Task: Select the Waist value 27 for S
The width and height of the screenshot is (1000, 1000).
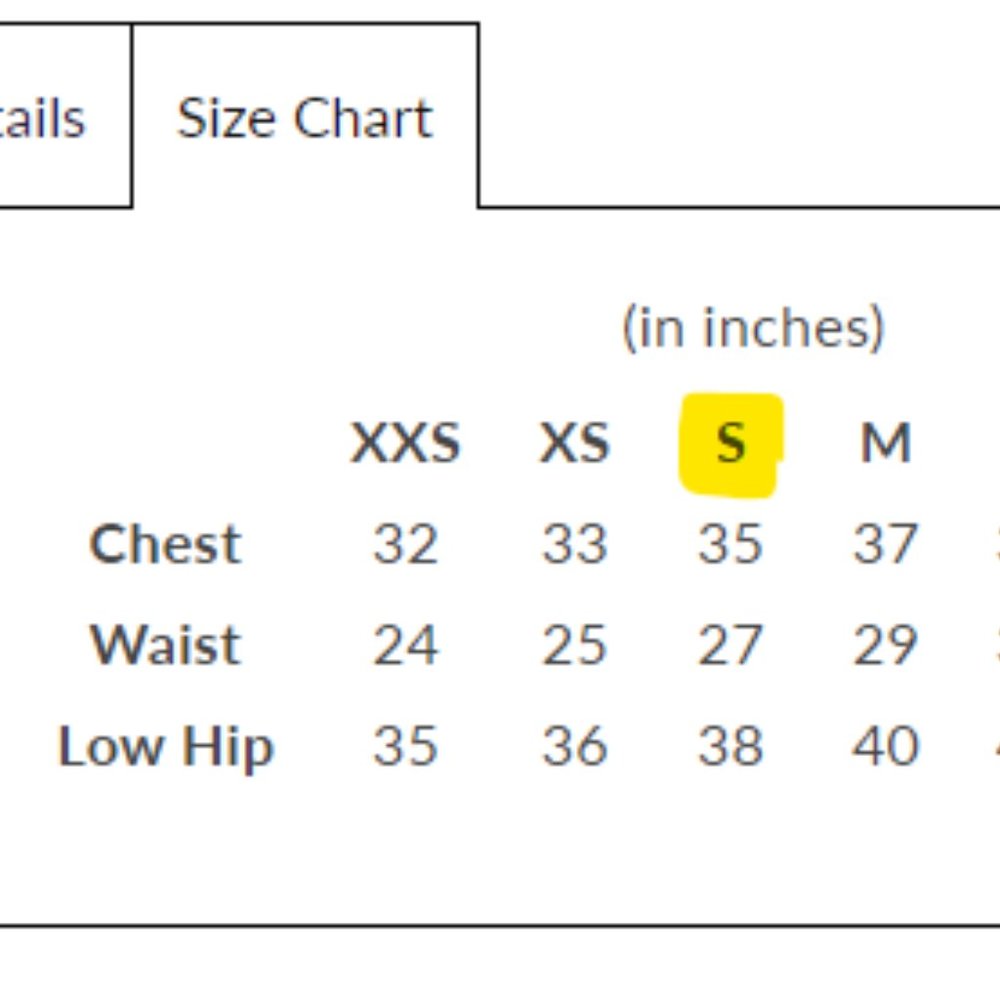Action: [731, 645]
